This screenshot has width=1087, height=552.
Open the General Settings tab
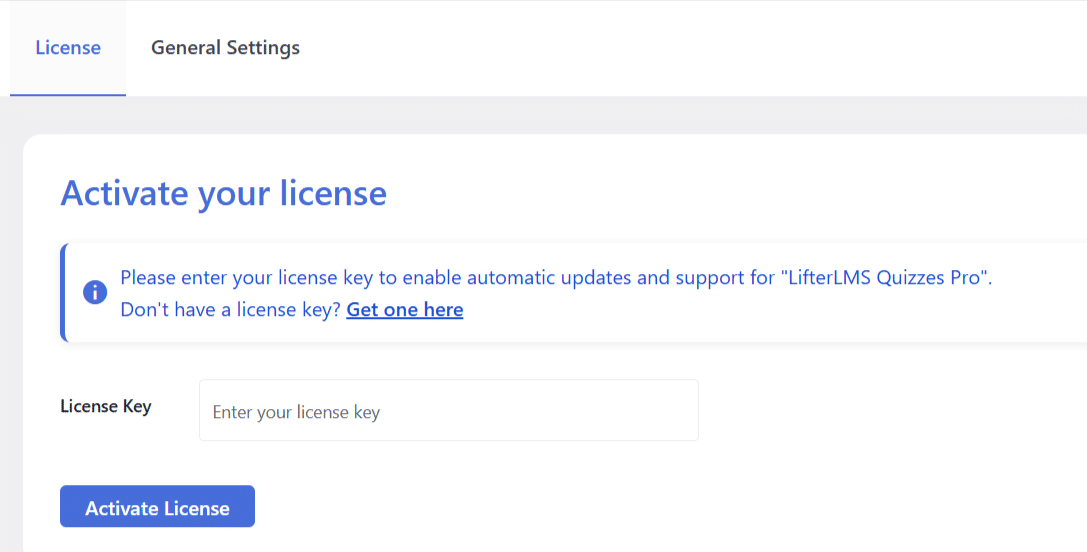point(225,48)
